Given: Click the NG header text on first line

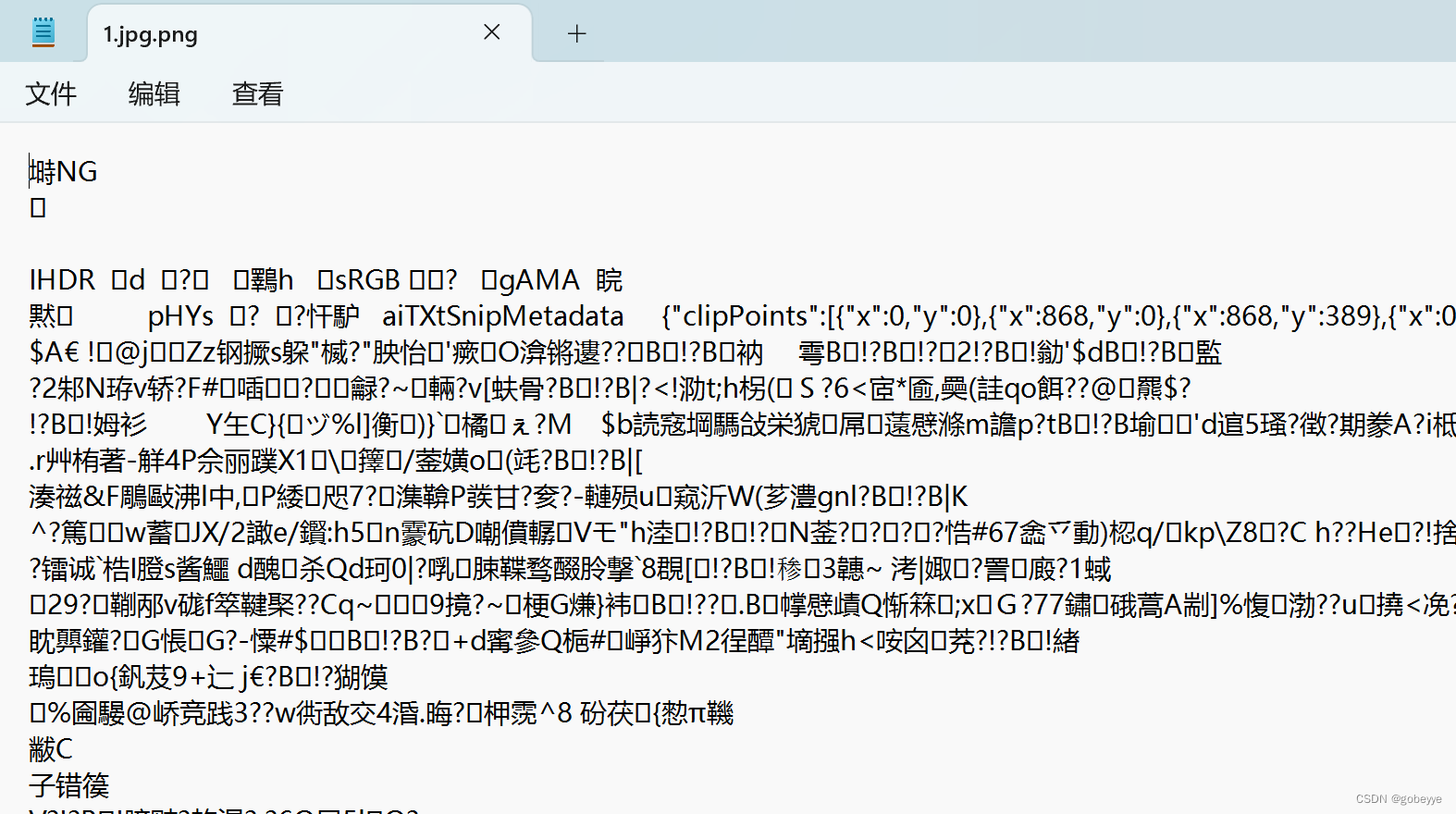Looking at the screenshot, I should point(77,172).
